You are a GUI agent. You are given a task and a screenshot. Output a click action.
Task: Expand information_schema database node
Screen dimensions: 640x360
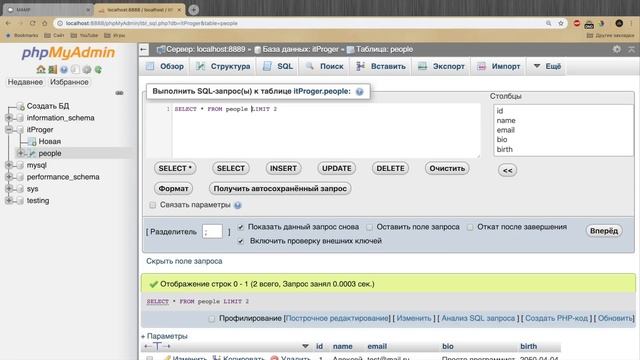[9, 118]
